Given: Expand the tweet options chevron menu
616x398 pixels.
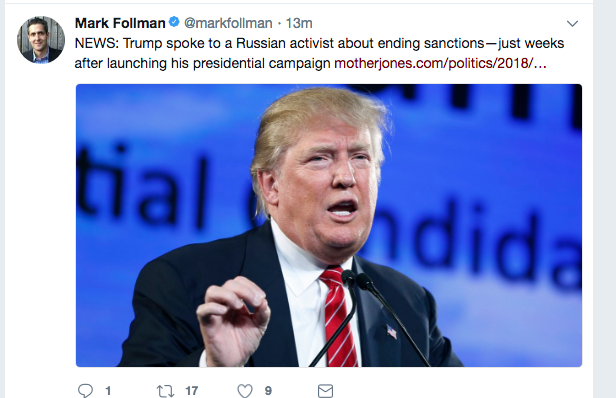Looking at the screenshot, I should [572, 24].
